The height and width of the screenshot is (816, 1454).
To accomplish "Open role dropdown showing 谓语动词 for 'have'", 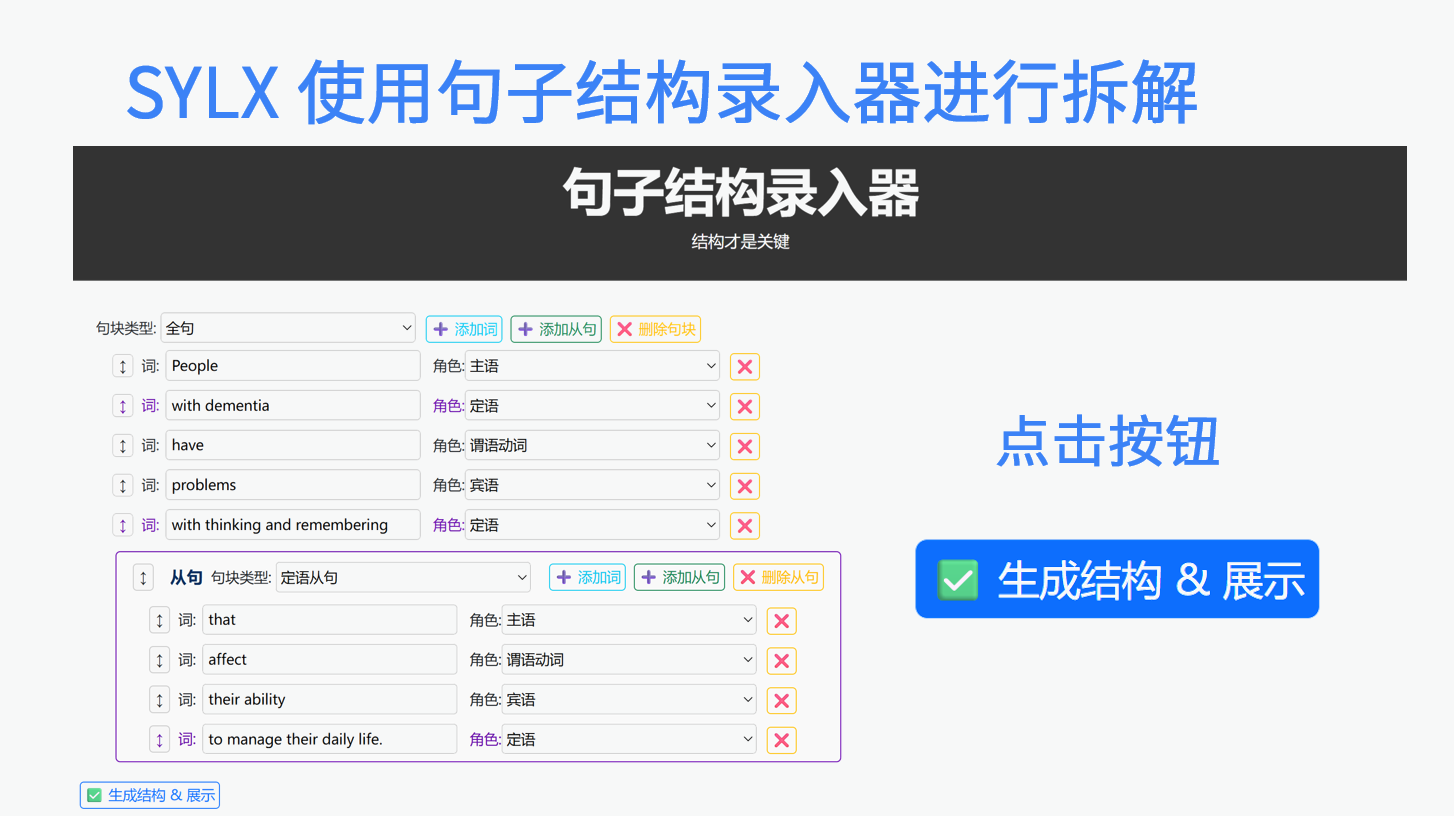I will tap(592, 445).
